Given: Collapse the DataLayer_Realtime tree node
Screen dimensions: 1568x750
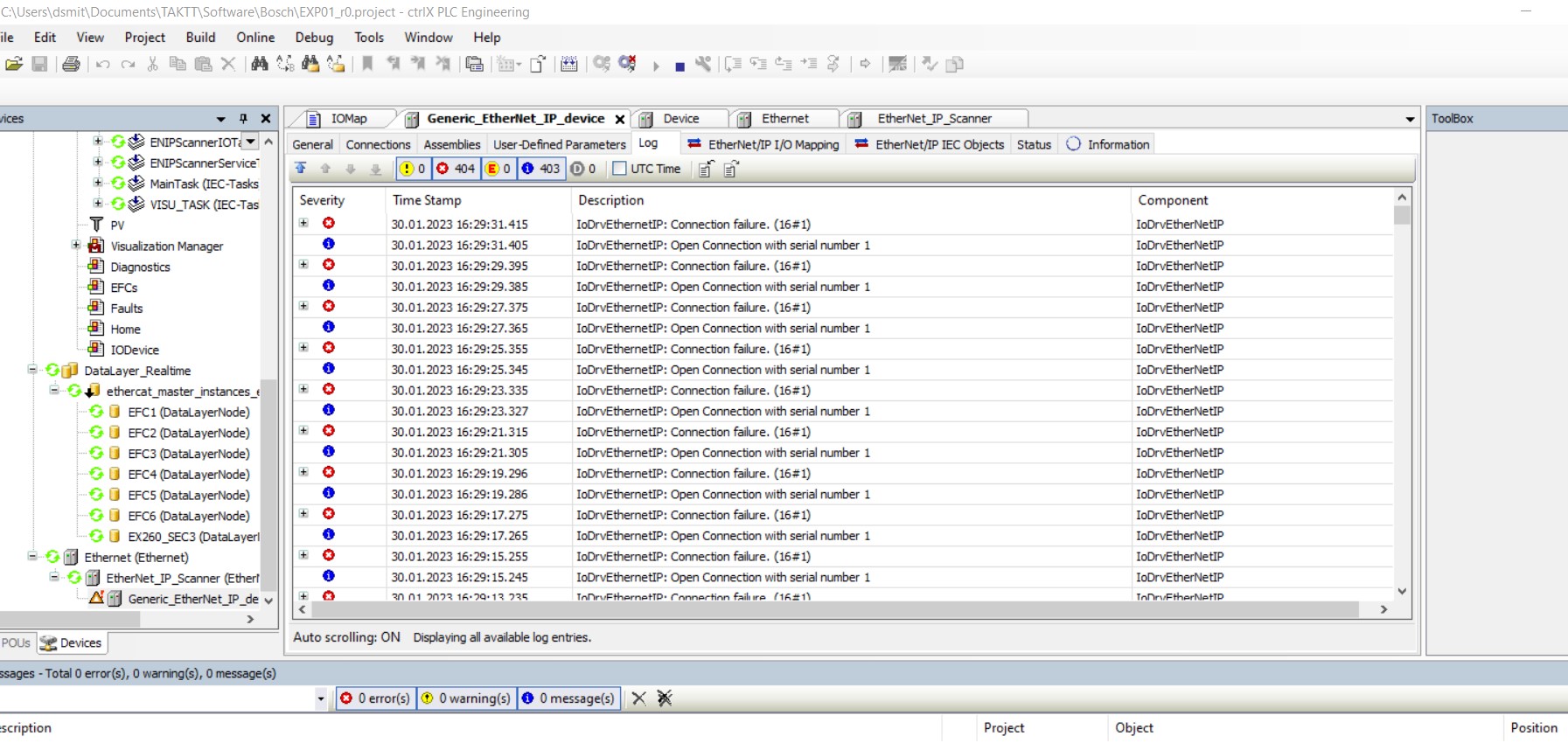Looking at the screenshot, I should click(x=32, y=370).
